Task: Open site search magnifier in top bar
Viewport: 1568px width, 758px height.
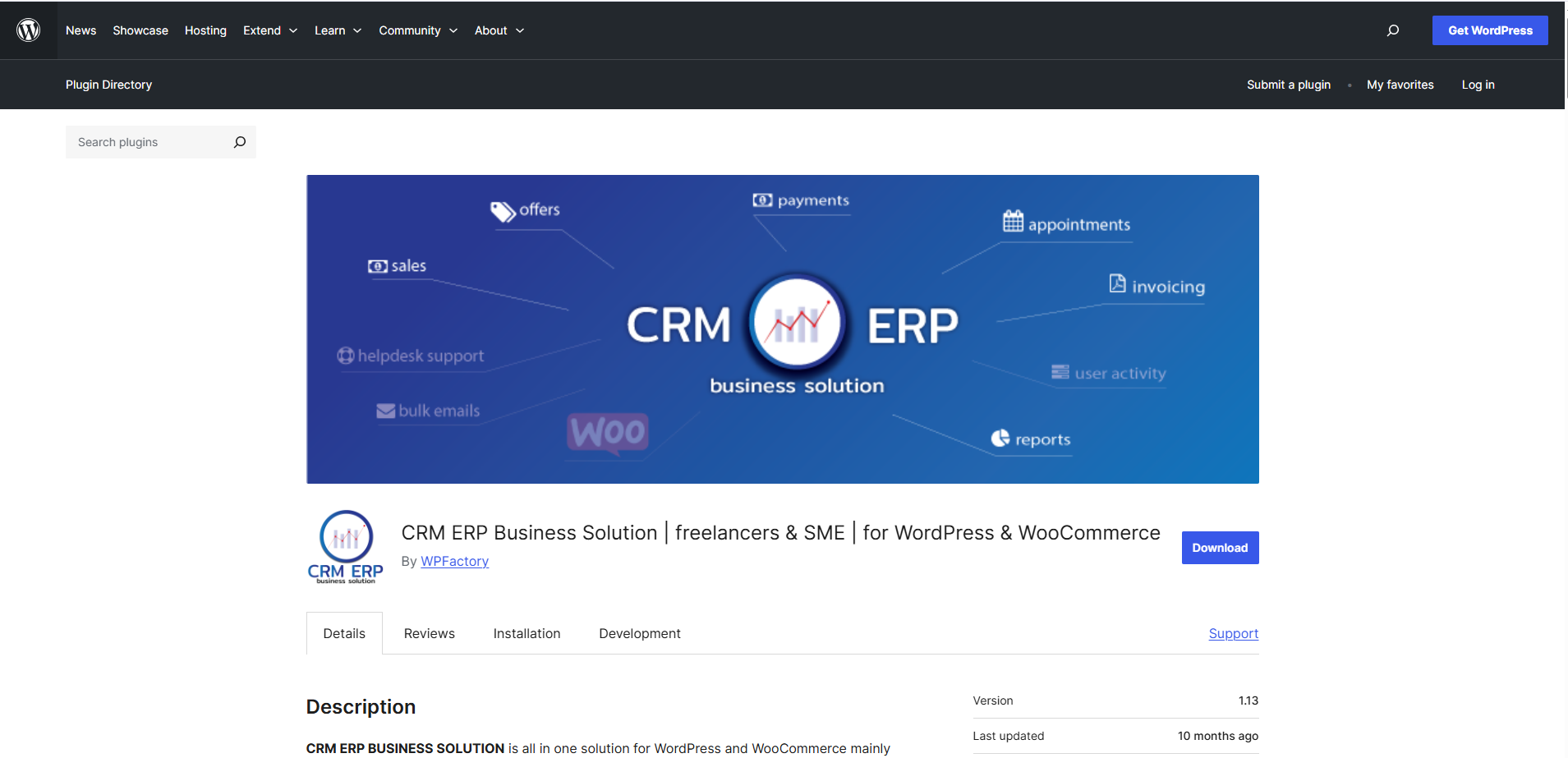Action: [x=1392, y=30]
